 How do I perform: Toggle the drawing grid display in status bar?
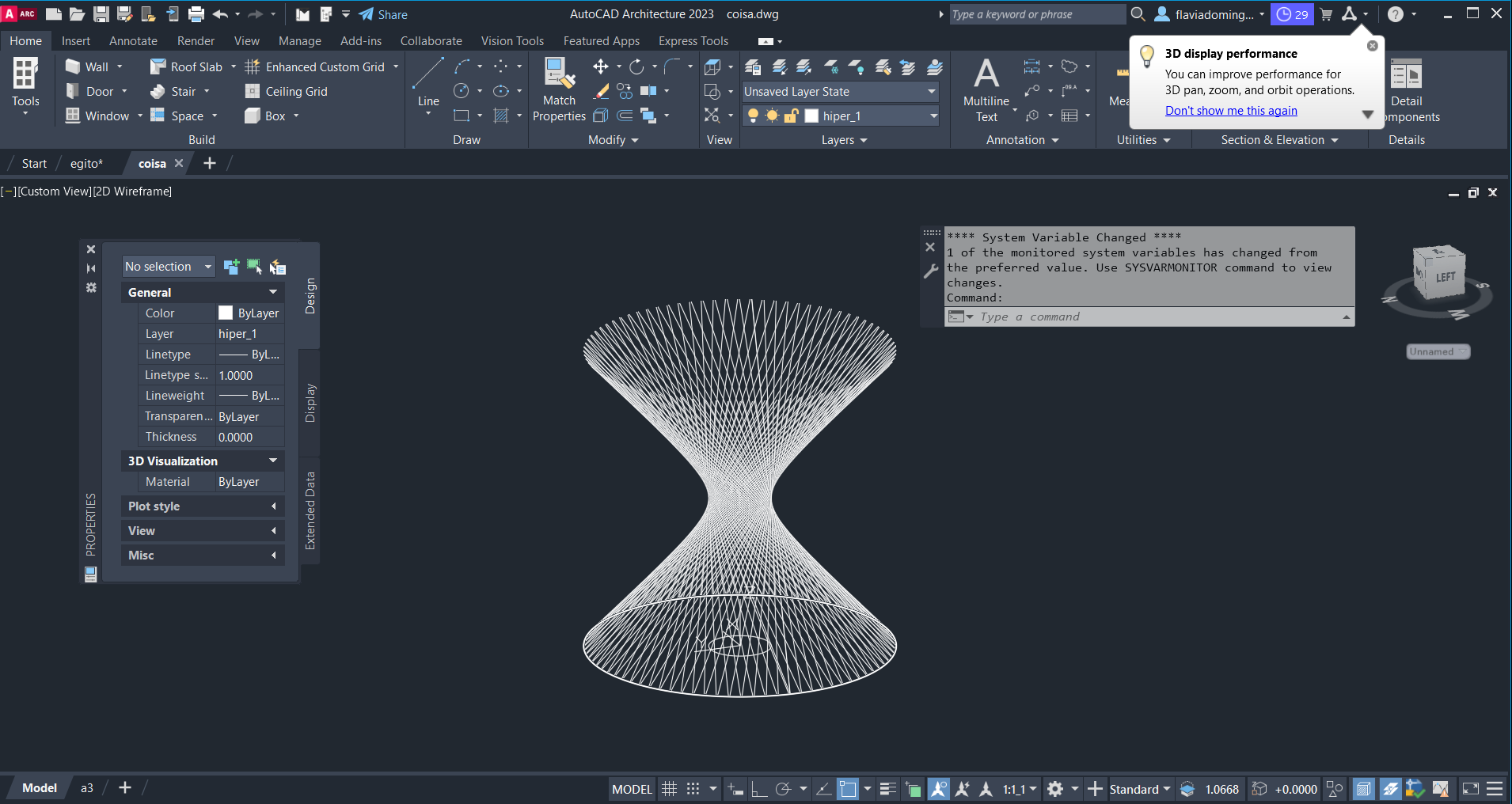point(669,789)
